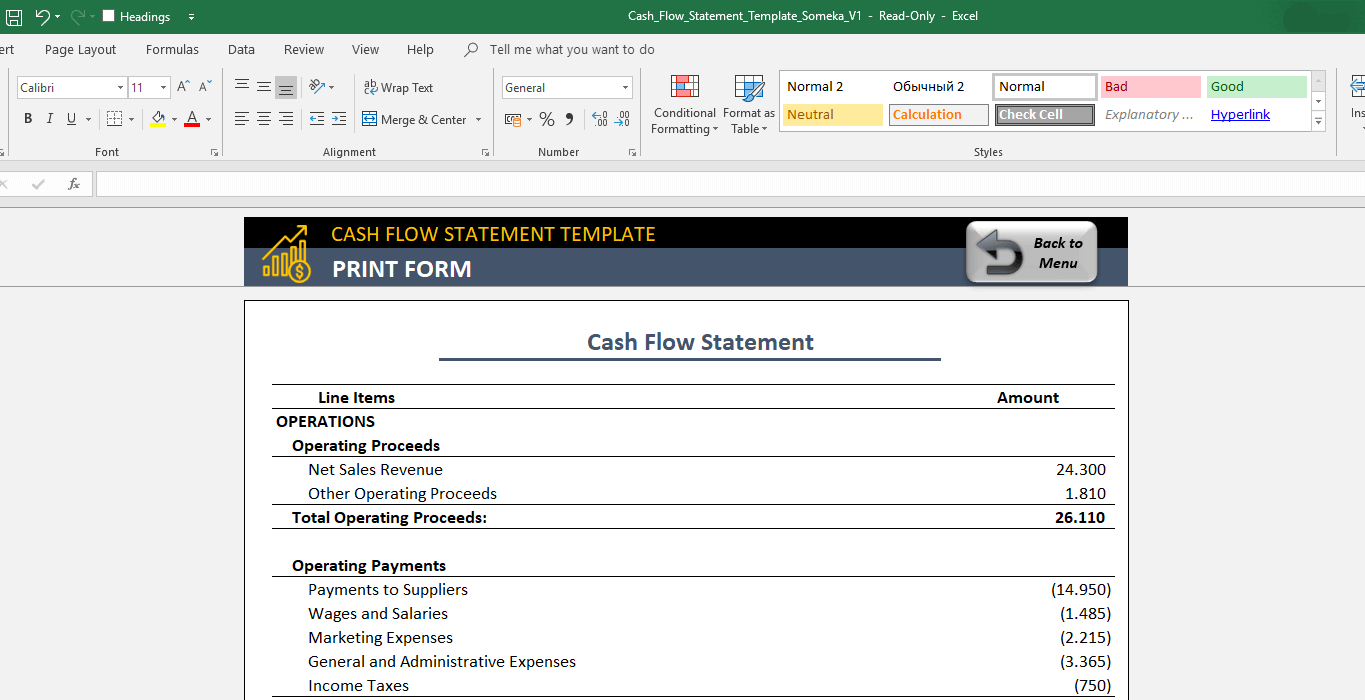Click the Borders icon
Screen dimensions: 1365x700
[x=114, y=119]
